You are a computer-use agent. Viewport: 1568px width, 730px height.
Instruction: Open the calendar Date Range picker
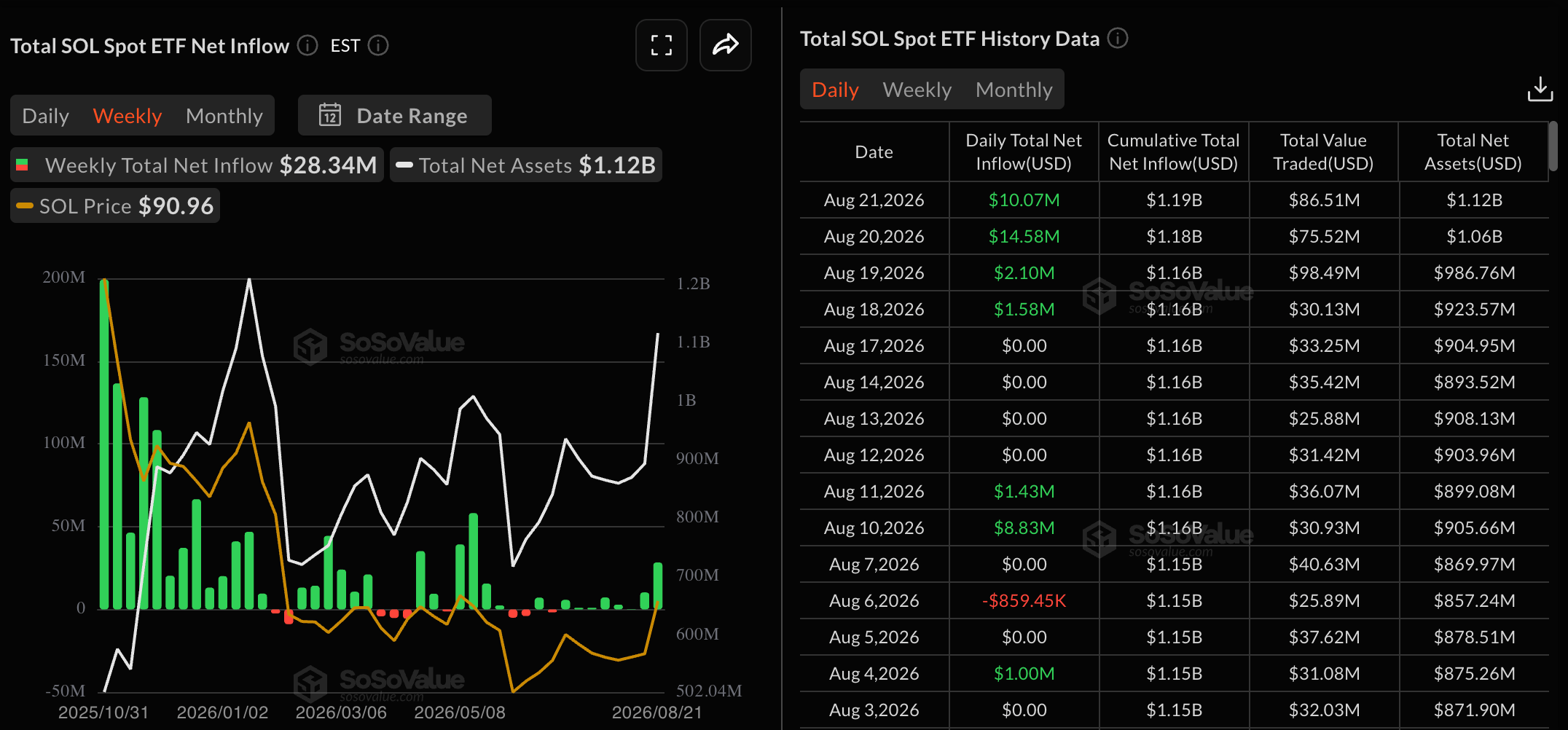click(394, 115)
